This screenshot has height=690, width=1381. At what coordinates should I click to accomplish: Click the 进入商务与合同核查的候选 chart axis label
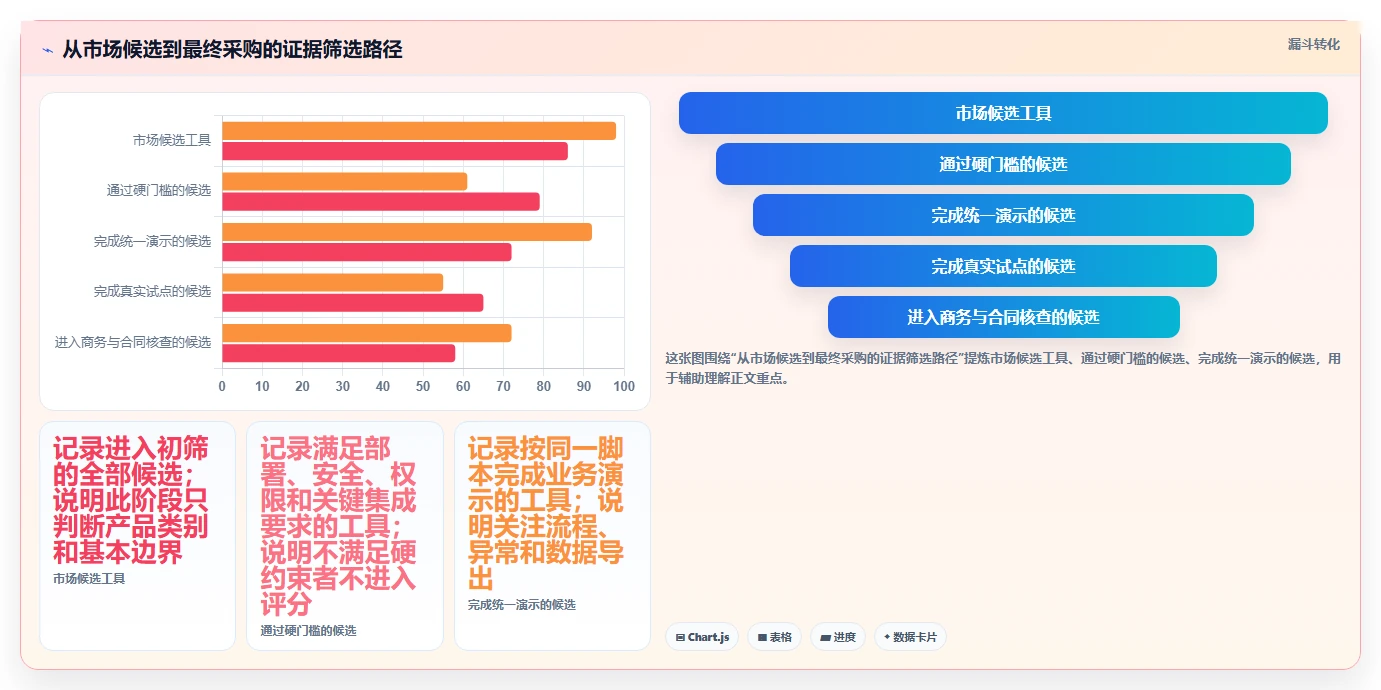(x=133, y=342)
